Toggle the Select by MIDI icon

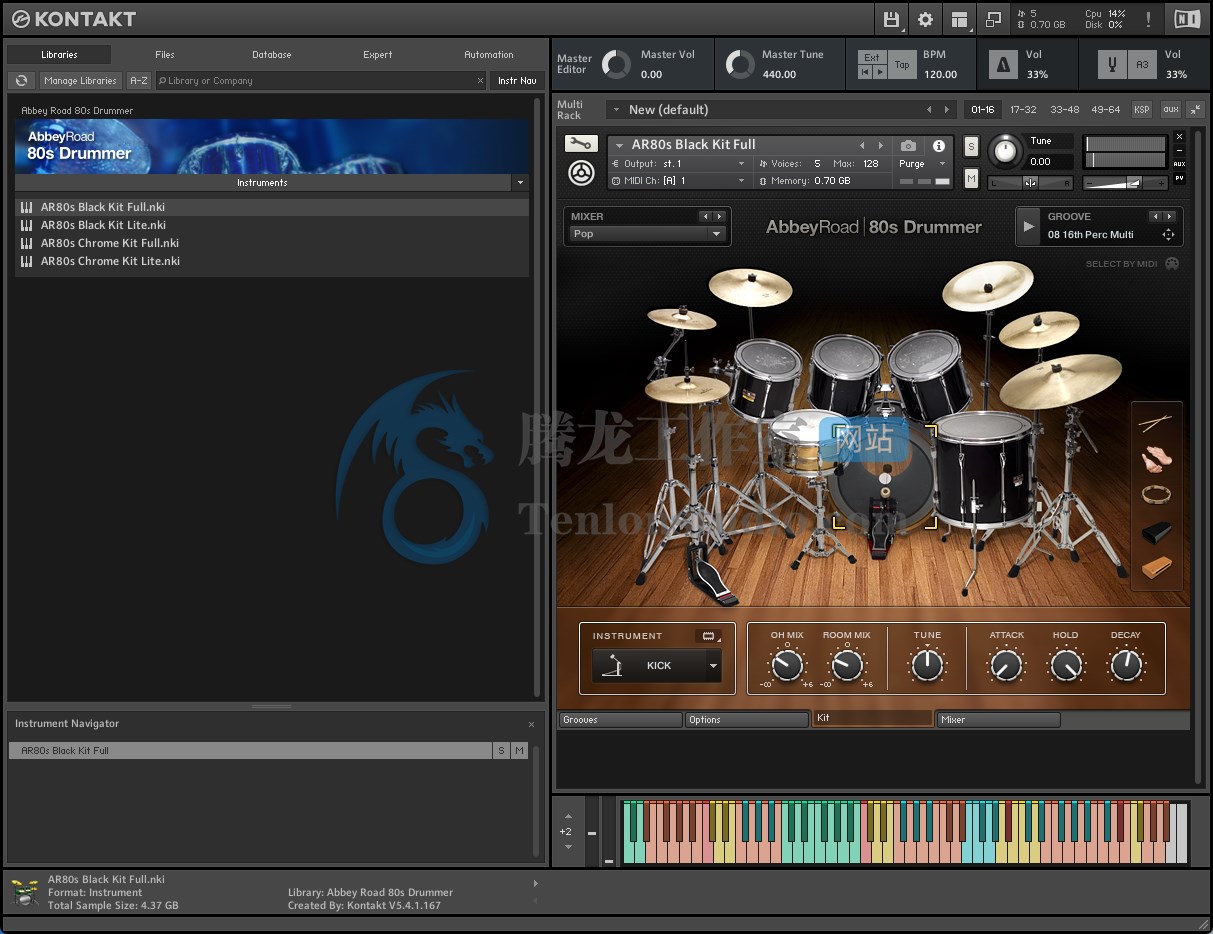[x=1172, y=264]
